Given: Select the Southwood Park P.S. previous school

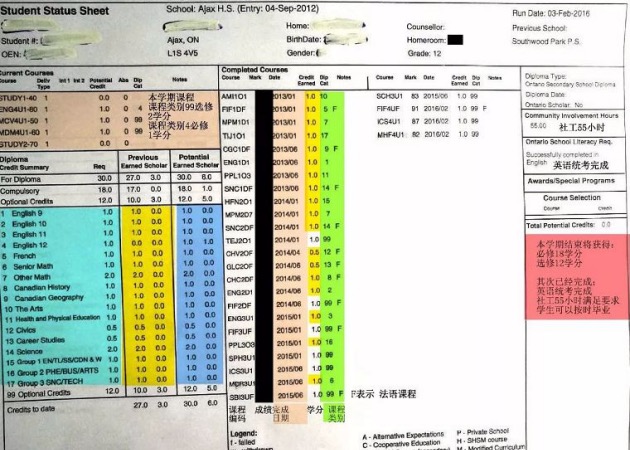Looking at the screenshot, I should coord(546,41).
